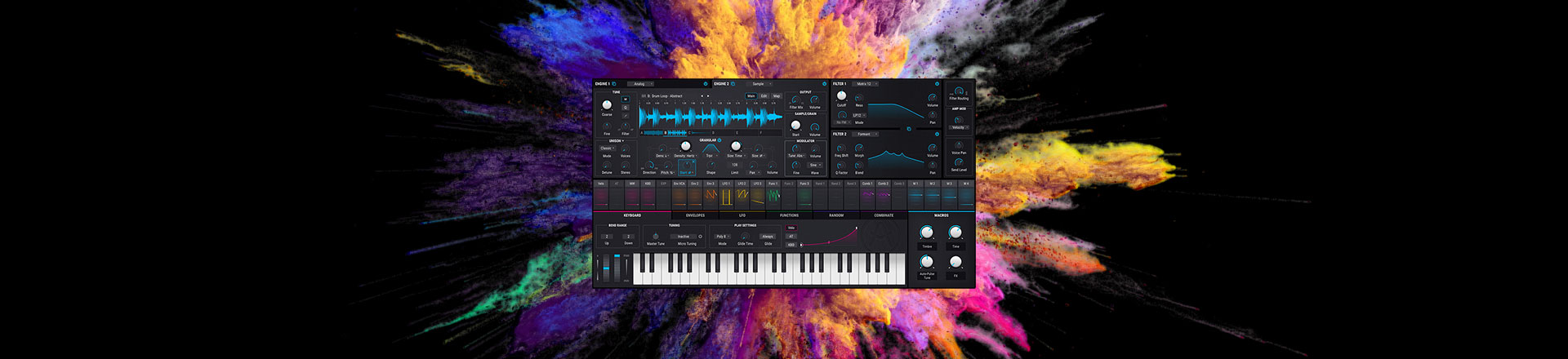Click the granular Direction knob
The width and height of the screenshot is (1568, 359).
point(649,166)
